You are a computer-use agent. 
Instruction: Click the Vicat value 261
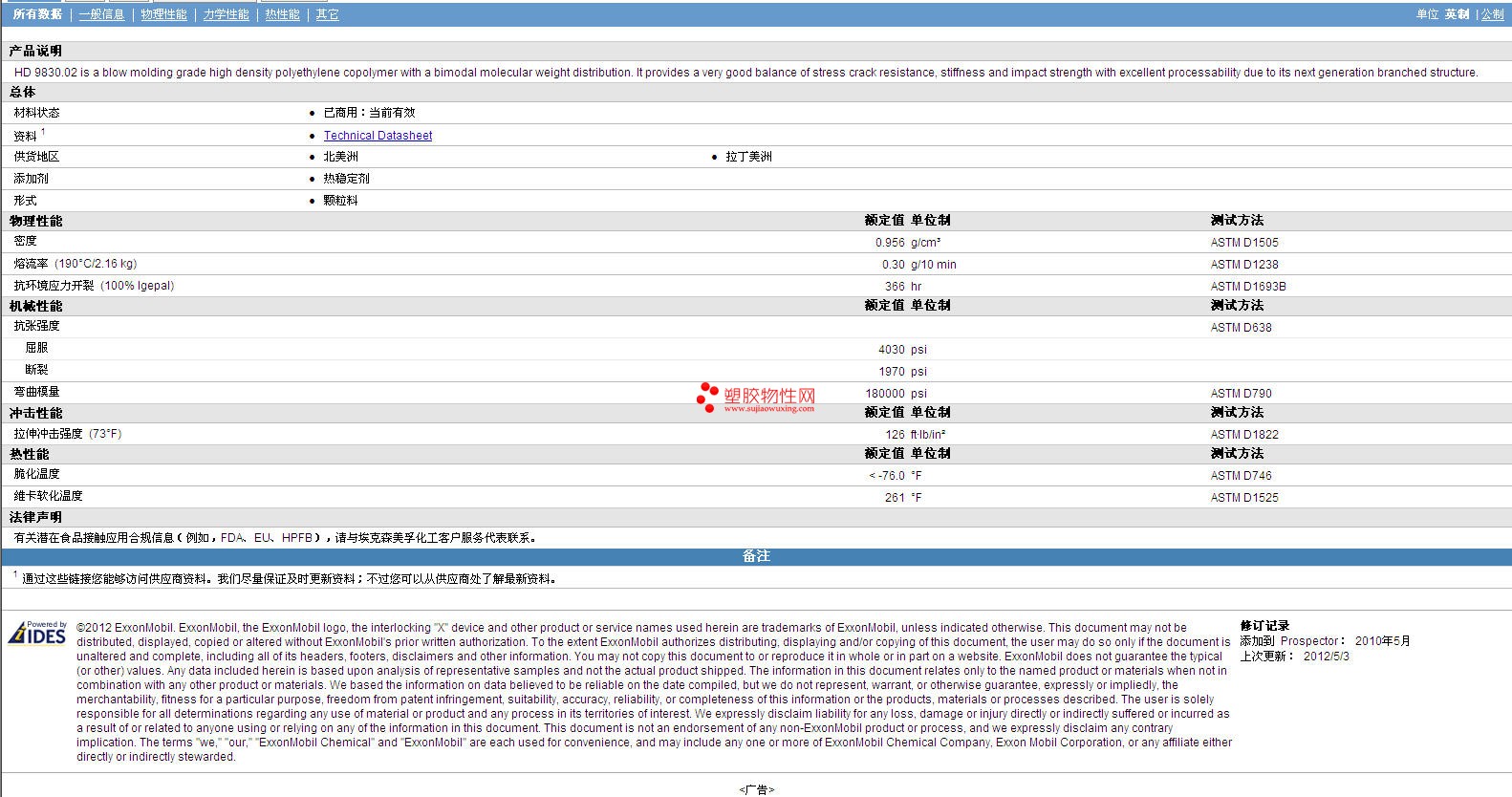tap(895, 498)
